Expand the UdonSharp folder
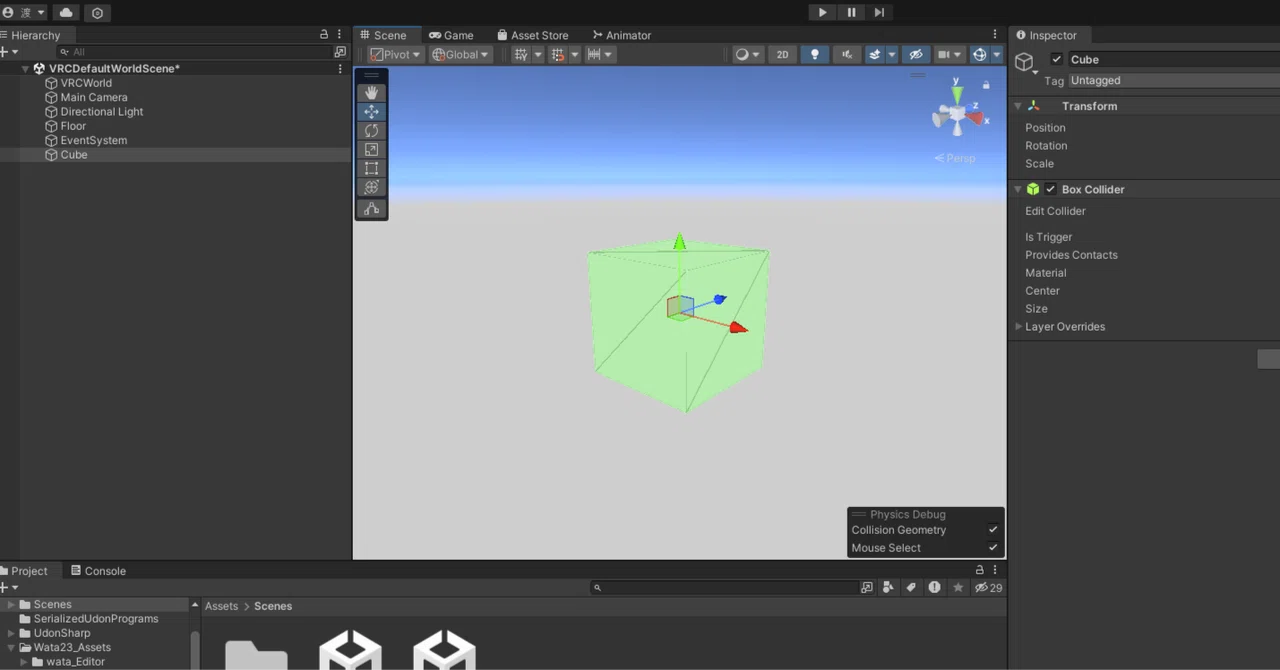This screenshot has height=670, width=1280. pyautogui.click(x=11, y=633)
